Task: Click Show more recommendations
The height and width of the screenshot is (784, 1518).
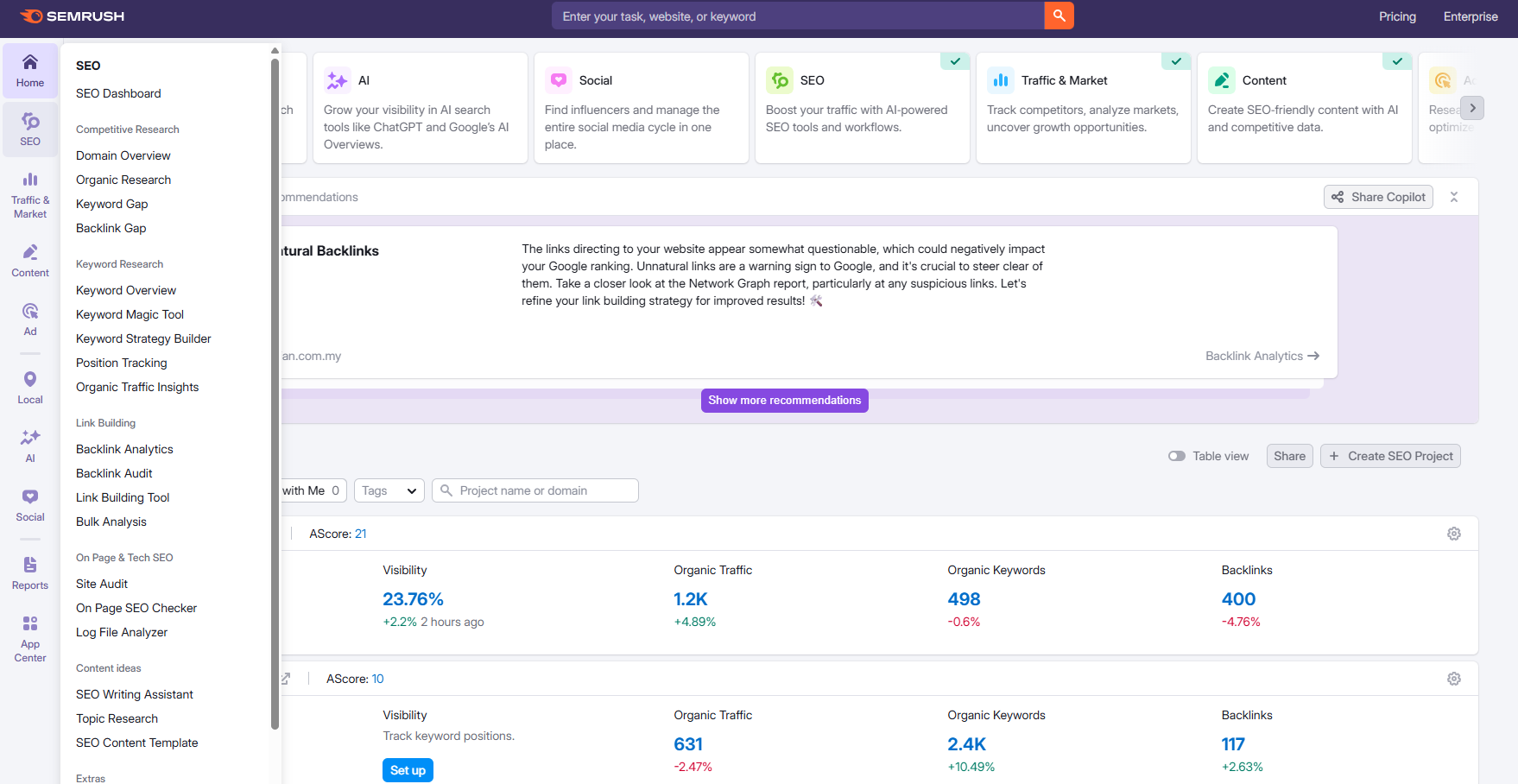Action: (x=784, y=400)
